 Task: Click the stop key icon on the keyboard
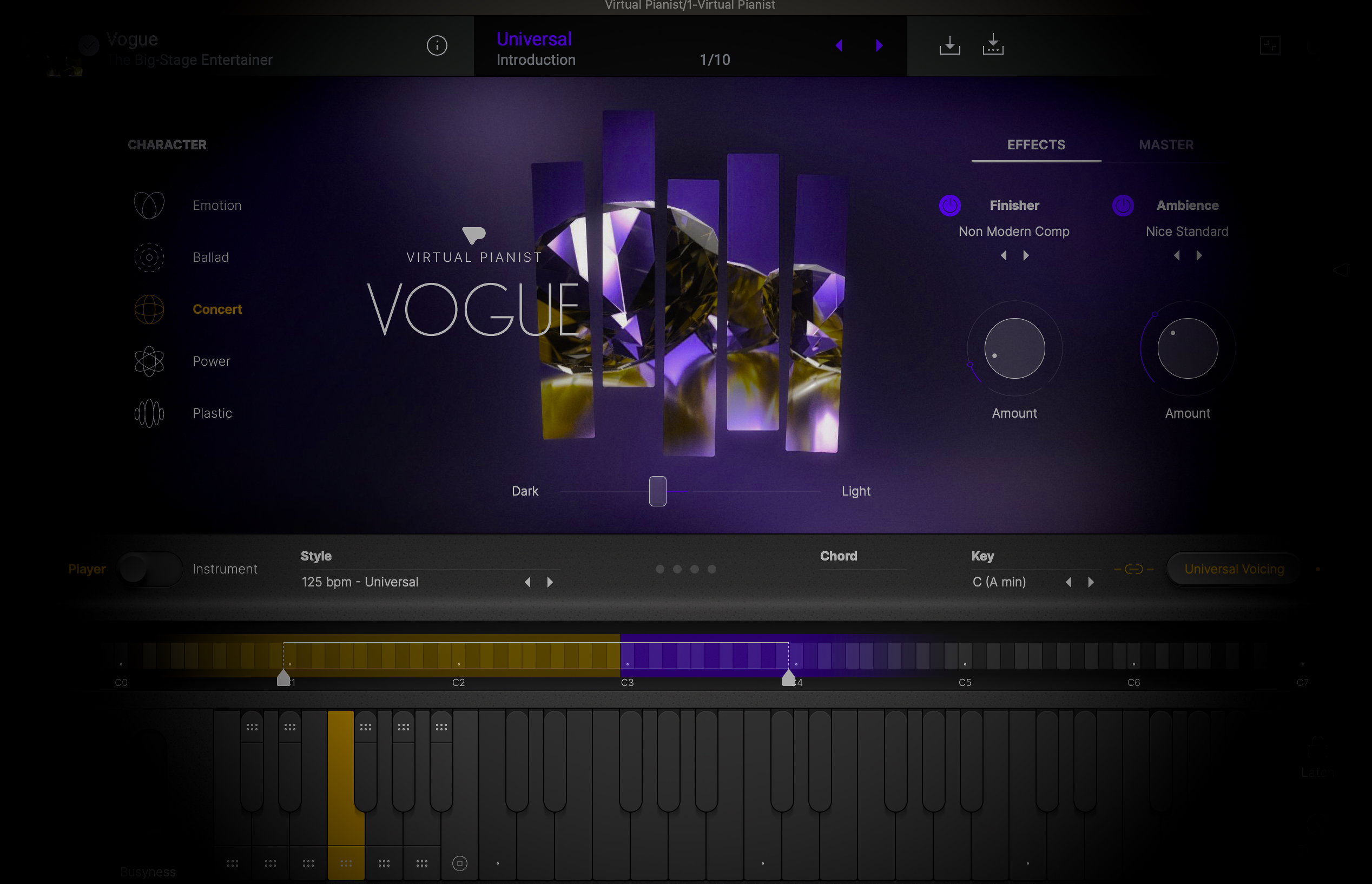tap(460, 863)
